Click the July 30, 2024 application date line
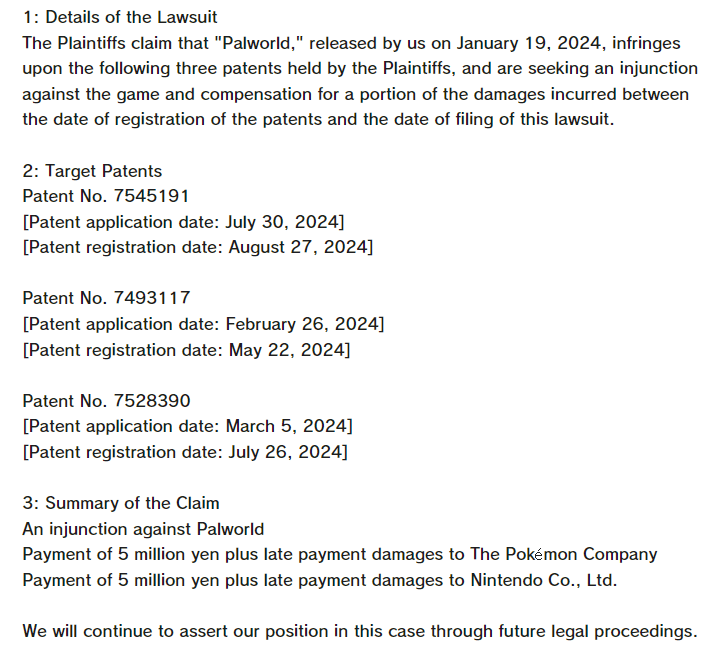 [x=183, y=222]
